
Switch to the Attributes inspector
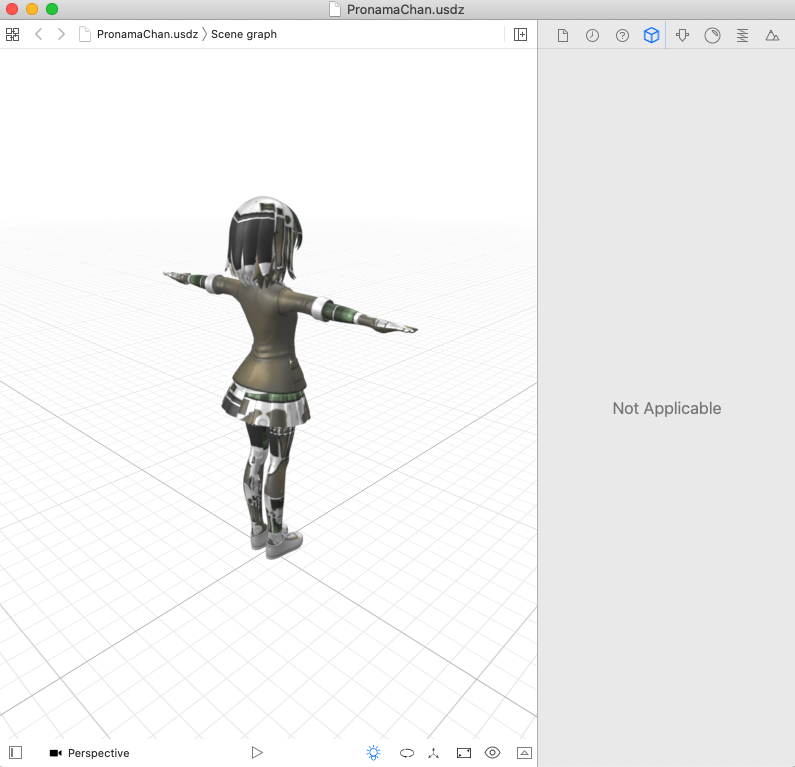[x=682, y=35]
